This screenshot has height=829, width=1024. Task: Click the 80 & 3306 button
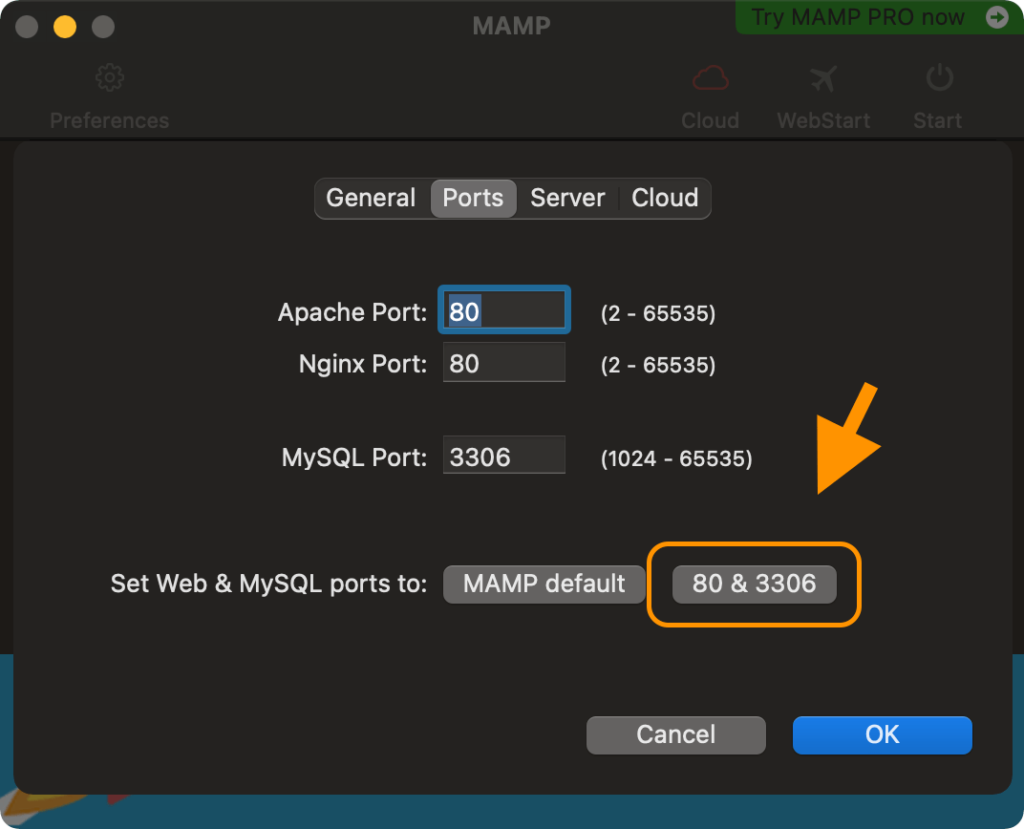click(x=754, y=584)
